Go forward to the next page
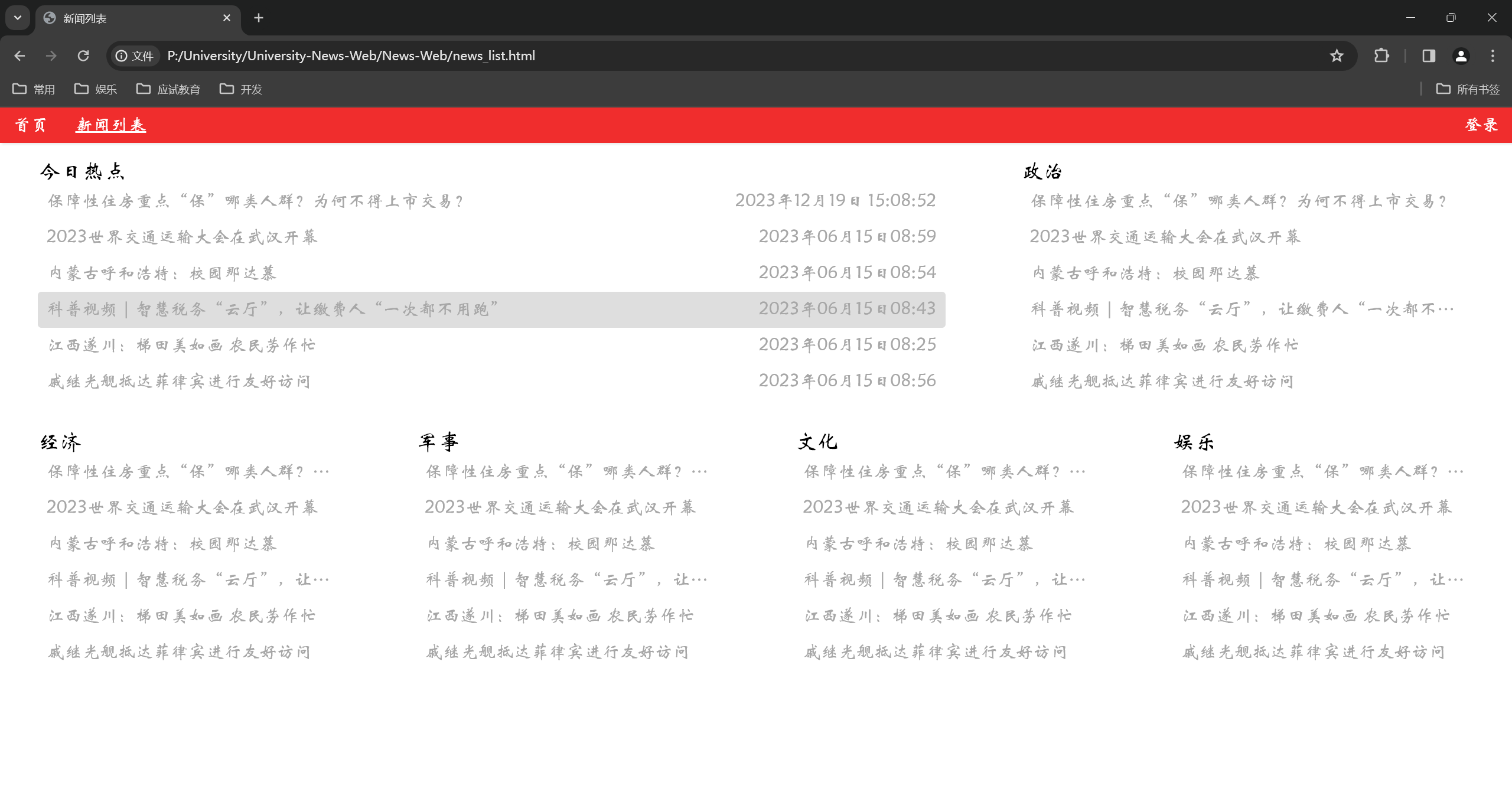The width and height of the screenshot is (1512, 808). [51, 56]
